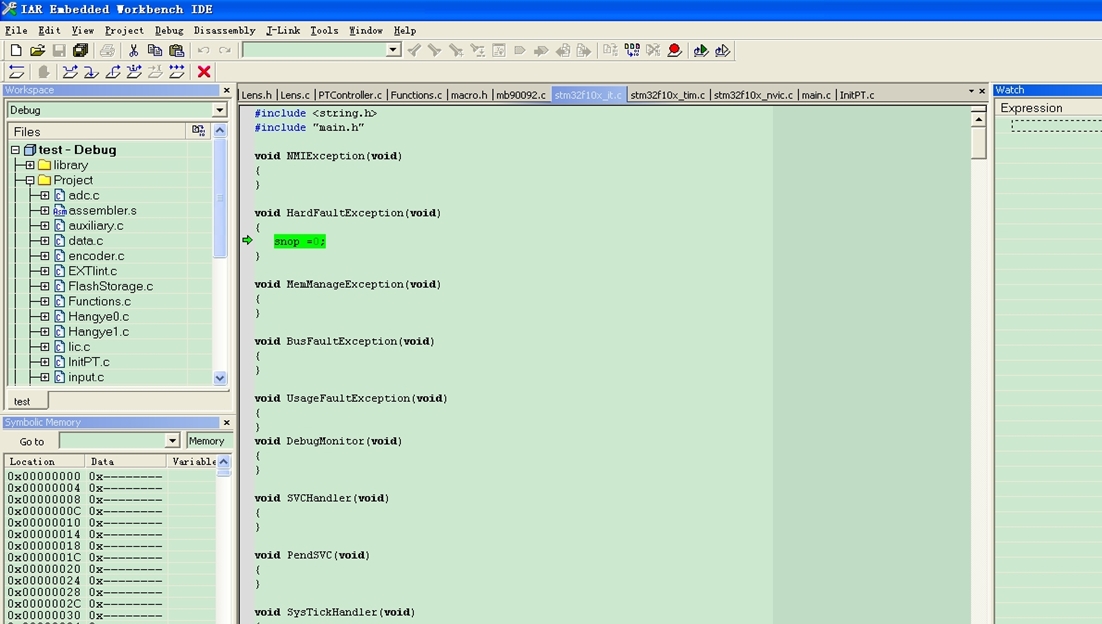Click the Save All icon

81,51
